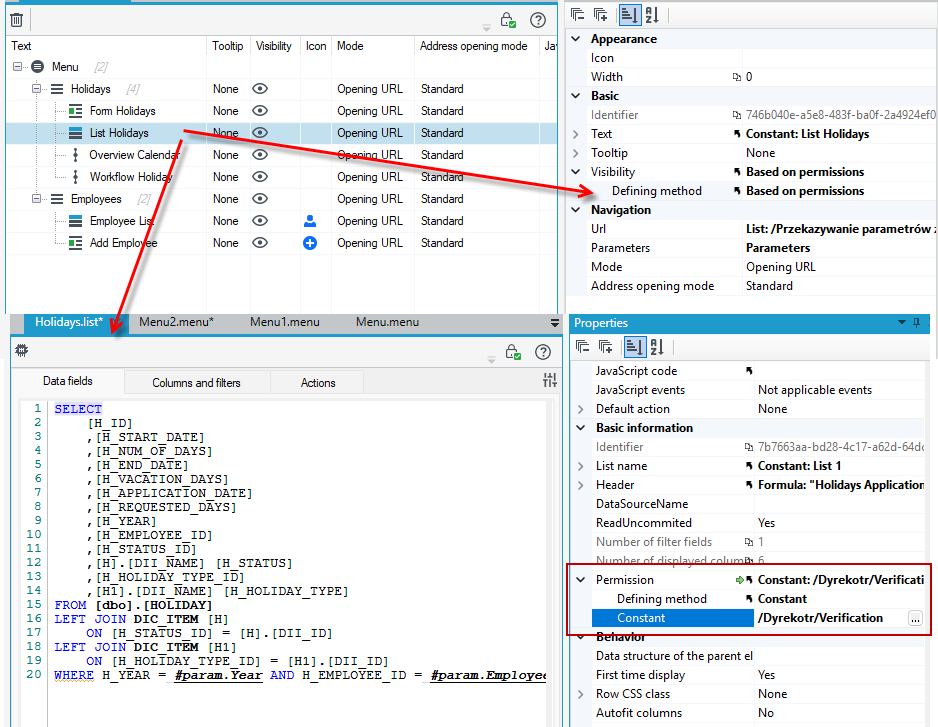938x727 pixels.
Task: Toggle visibility eye for Form Holidays row
Action: 260,111
